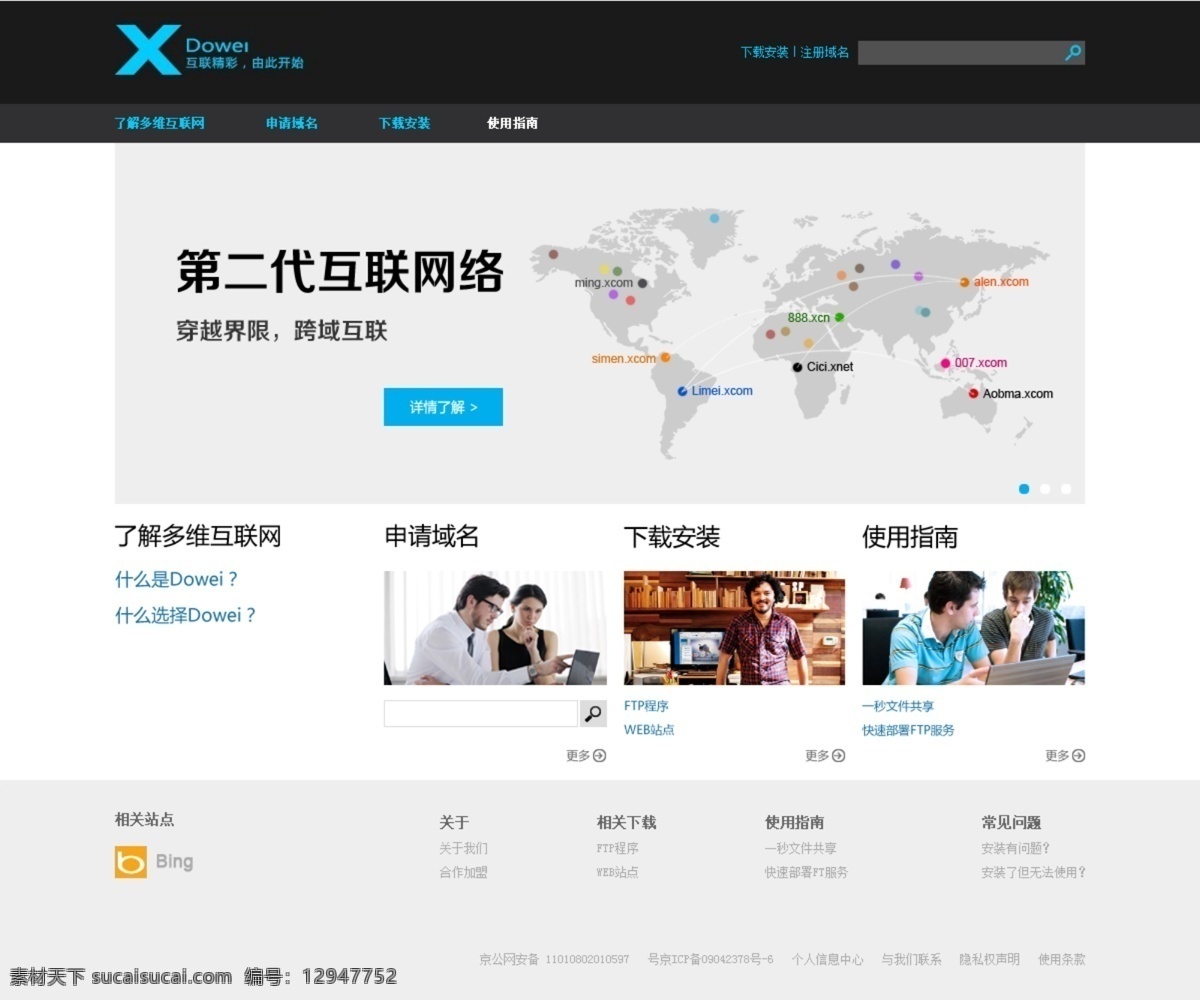Click the 下载安装 header link

765,52
